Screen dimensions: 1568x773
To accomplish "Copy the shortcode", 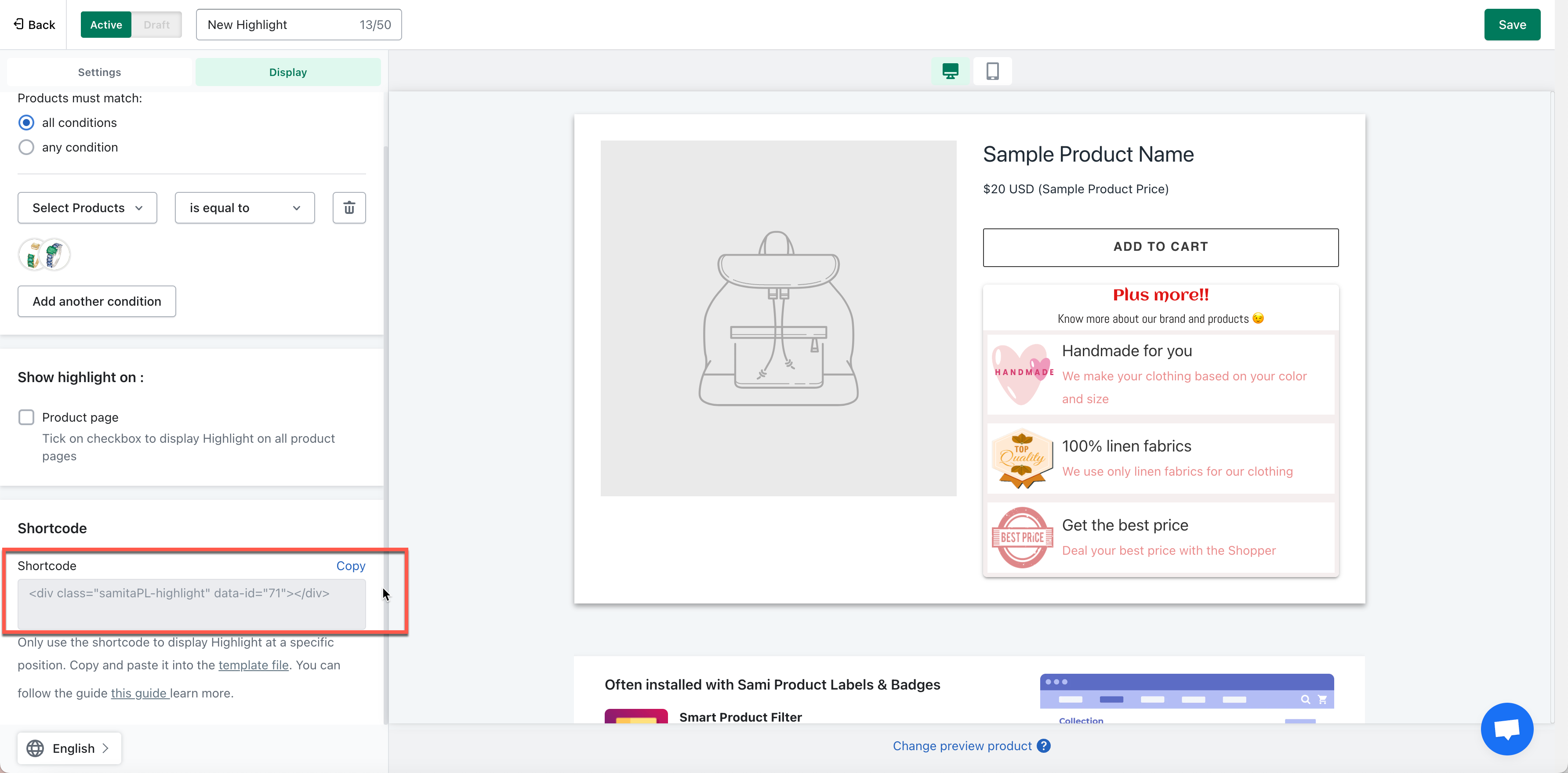I will pos(351,566).
